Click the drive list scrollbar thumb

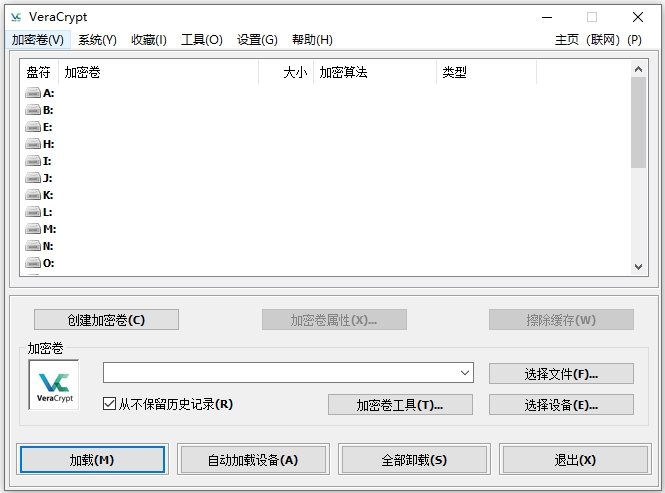638,123
